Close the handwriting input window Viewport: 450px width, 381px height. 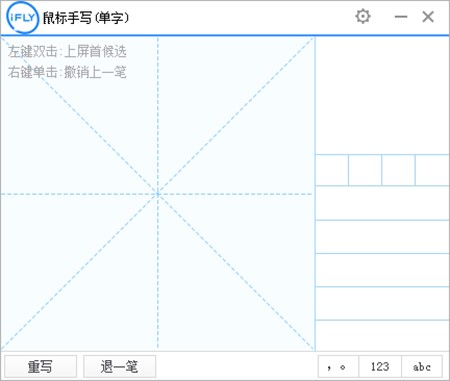[428, 16]
